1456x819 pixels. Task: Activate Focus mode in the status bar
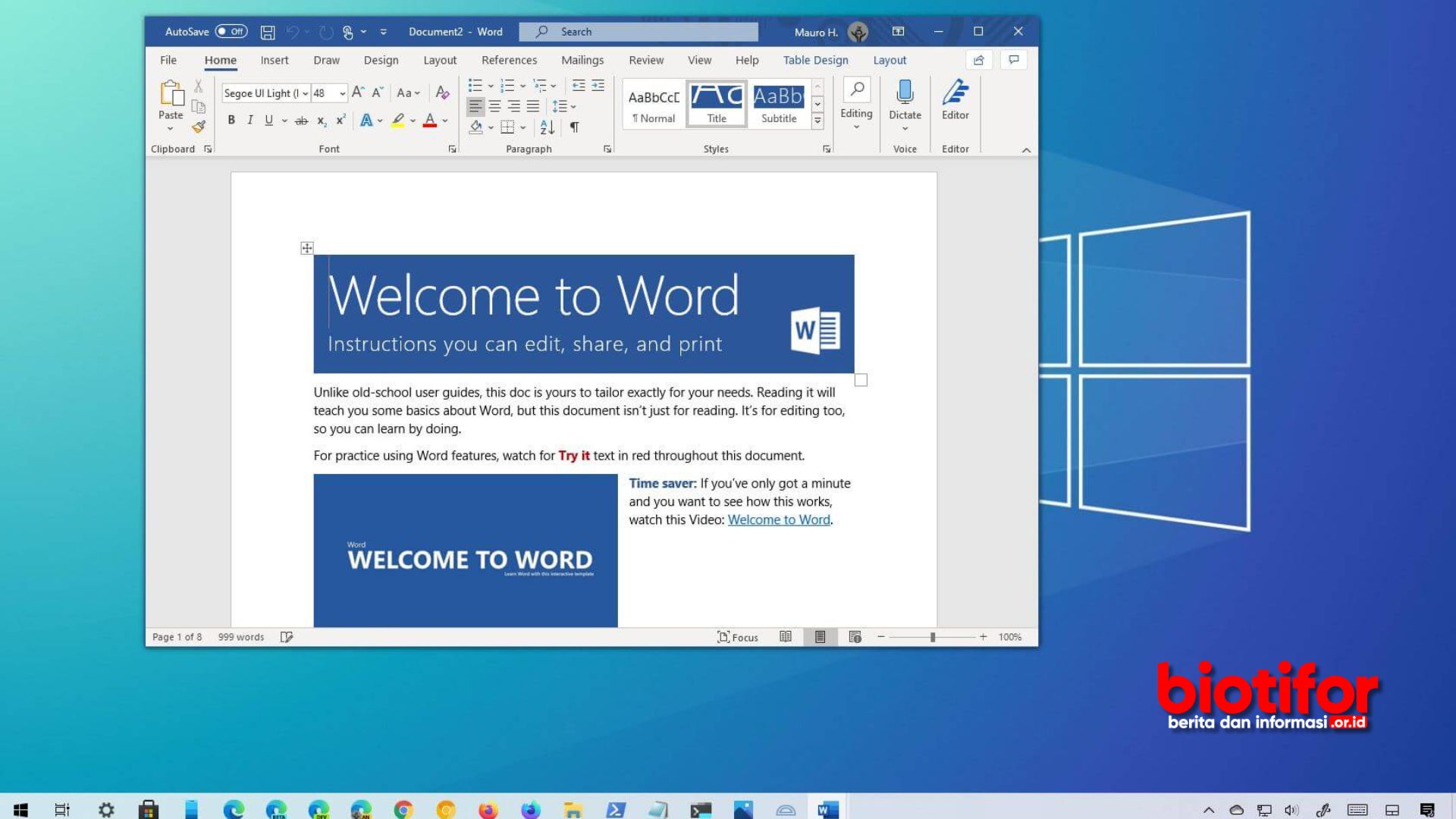pyautogui.click(x=737, y=637)
